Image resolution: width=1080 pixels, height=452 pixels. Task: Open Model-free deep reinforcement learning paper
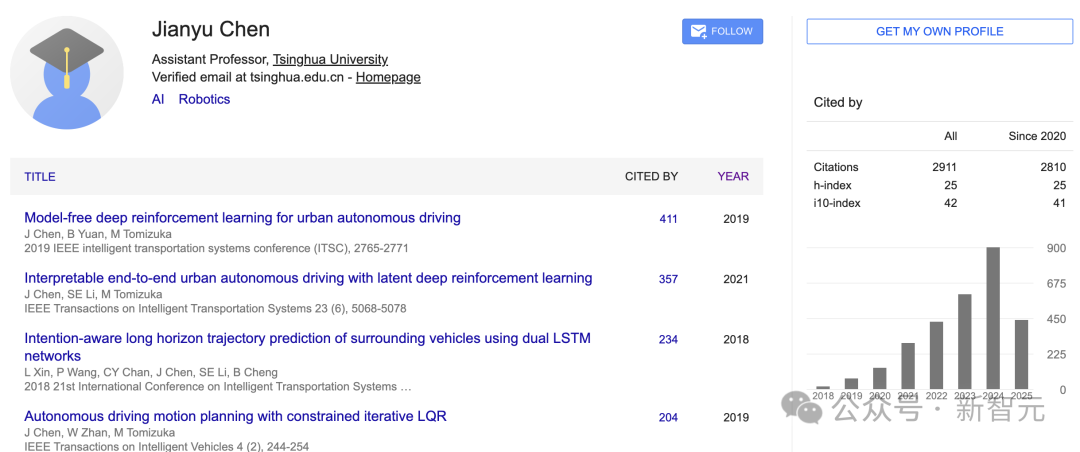(x=242, y=217)
